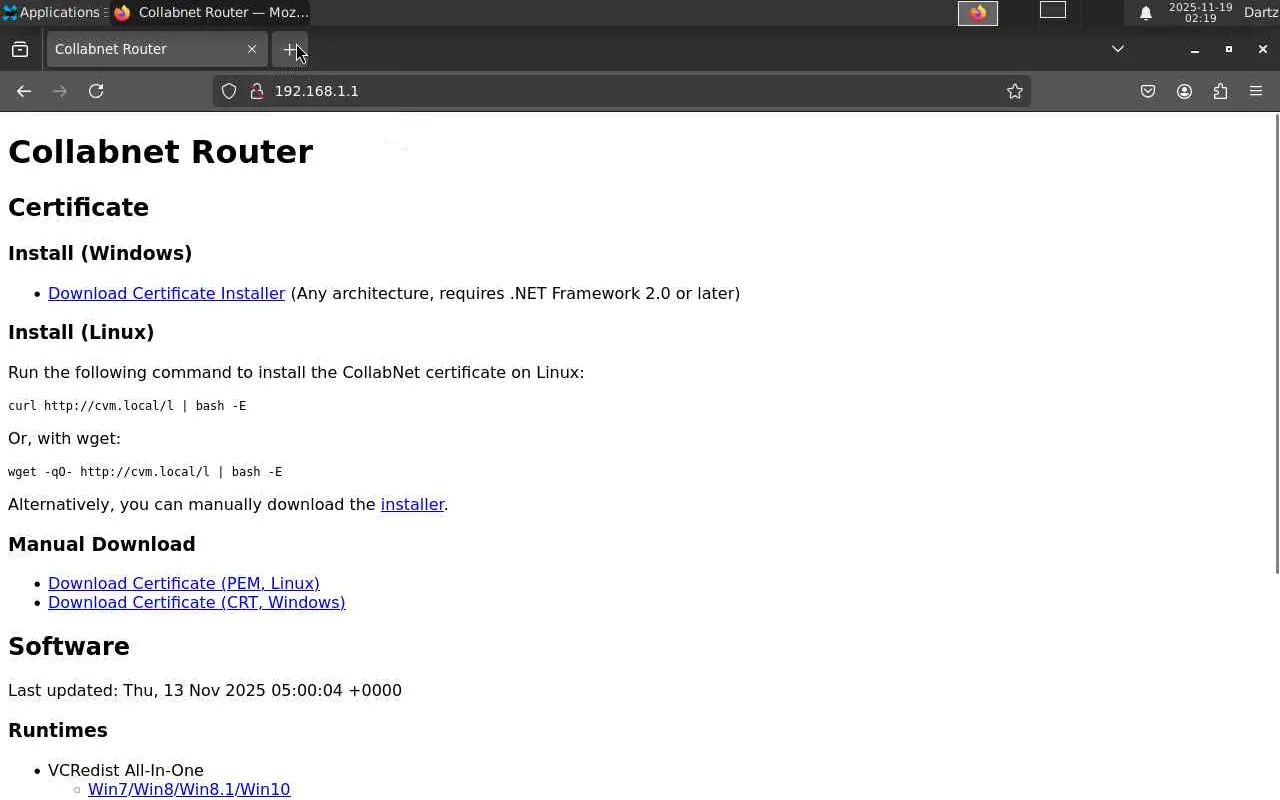Click the Collabnet Router page heading
The width and height of the screenshot is (1280, 800).
(161, 152)
